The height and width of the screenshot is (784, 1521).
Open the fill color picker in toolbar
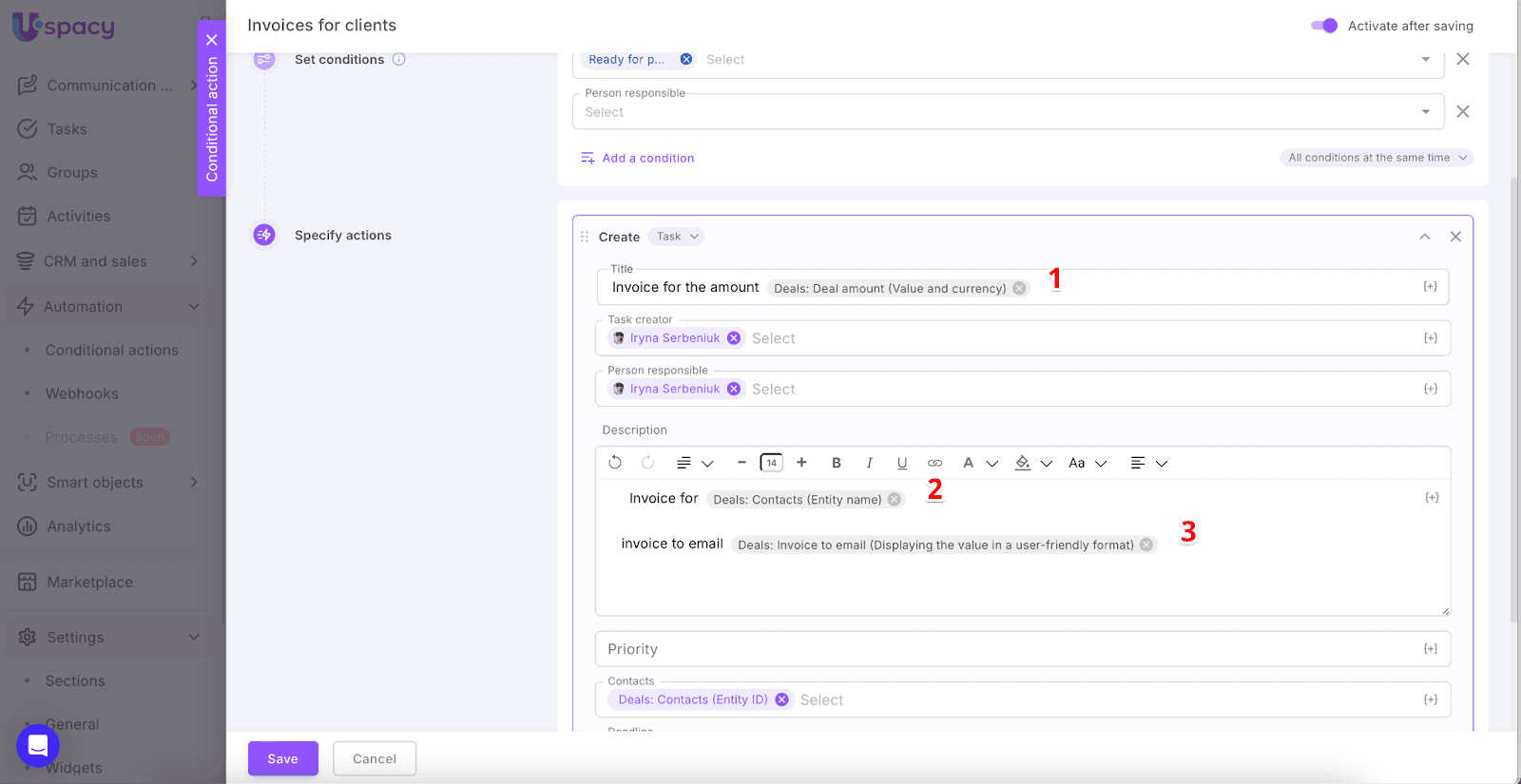coord(1023,463)
